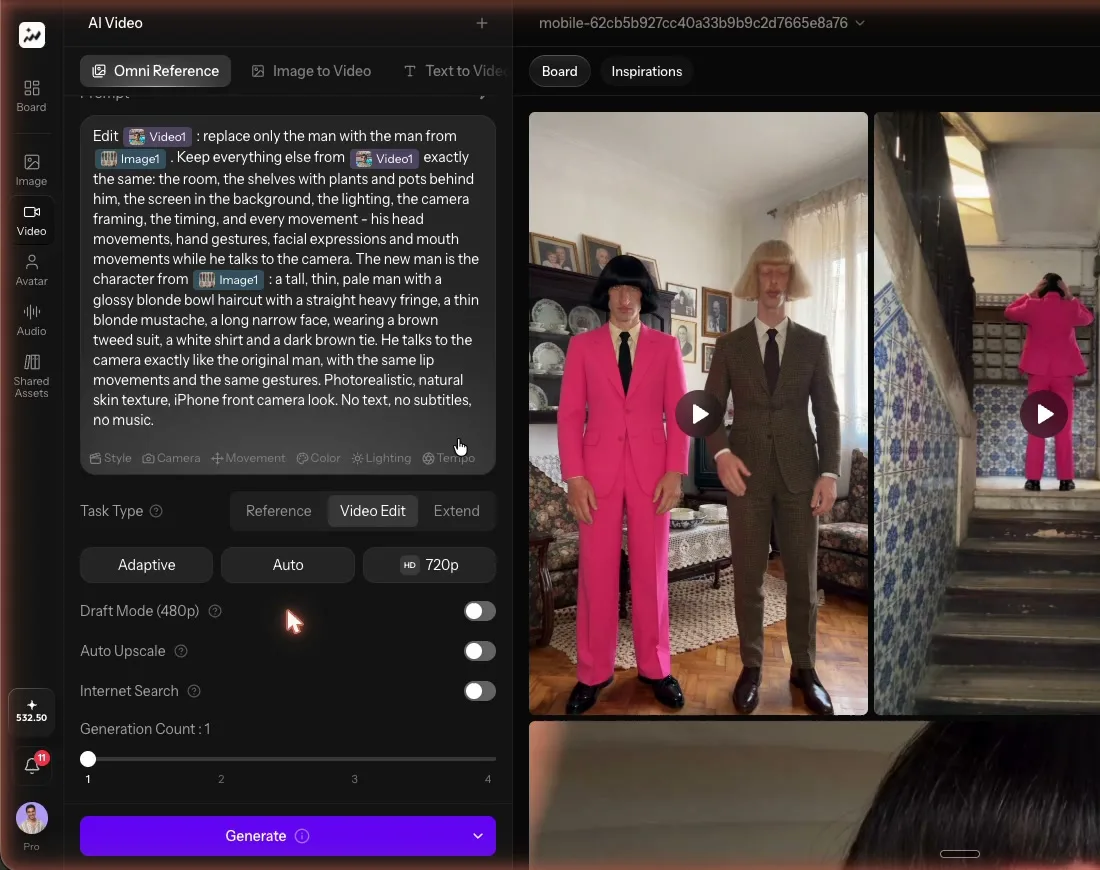Viewport: 1100px width, 870px height.
Task: Set Generation Count to 3 on slider
Action: click(x=354, y=759)
